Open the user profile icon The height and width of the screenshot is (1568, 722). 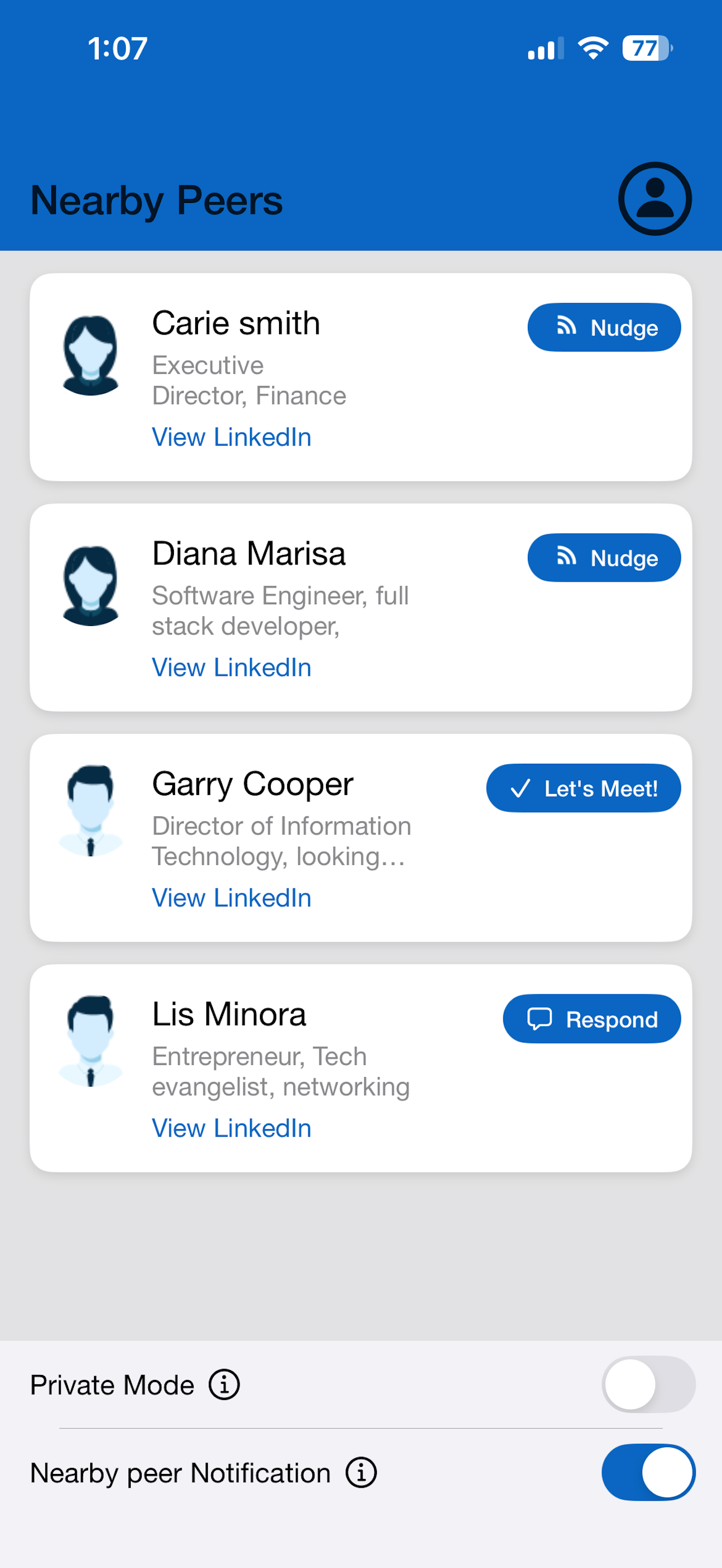(x=654, y=198)
